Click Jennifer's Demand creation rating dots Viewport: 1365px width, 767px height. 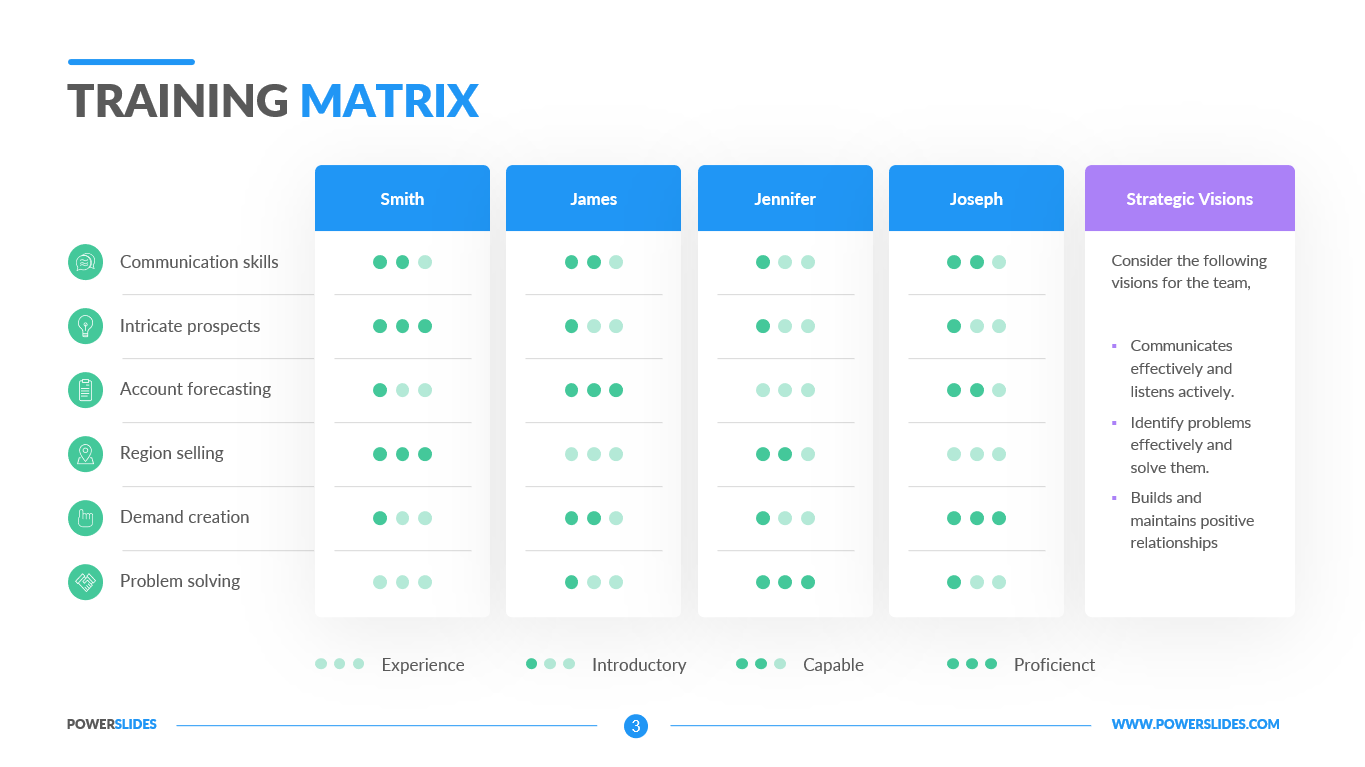coord(785,518)
